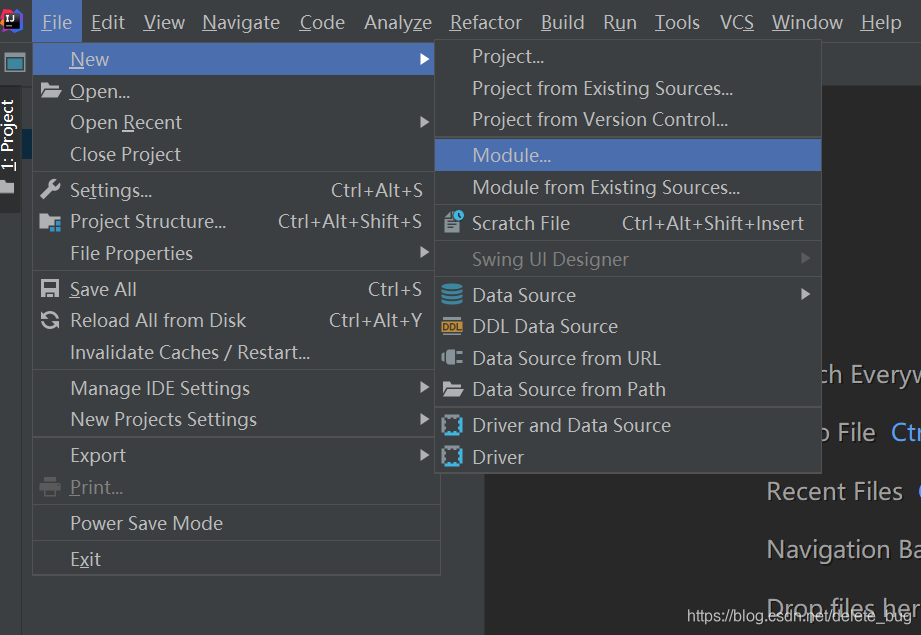Click the Settings wrench icon

coord(50,190)
